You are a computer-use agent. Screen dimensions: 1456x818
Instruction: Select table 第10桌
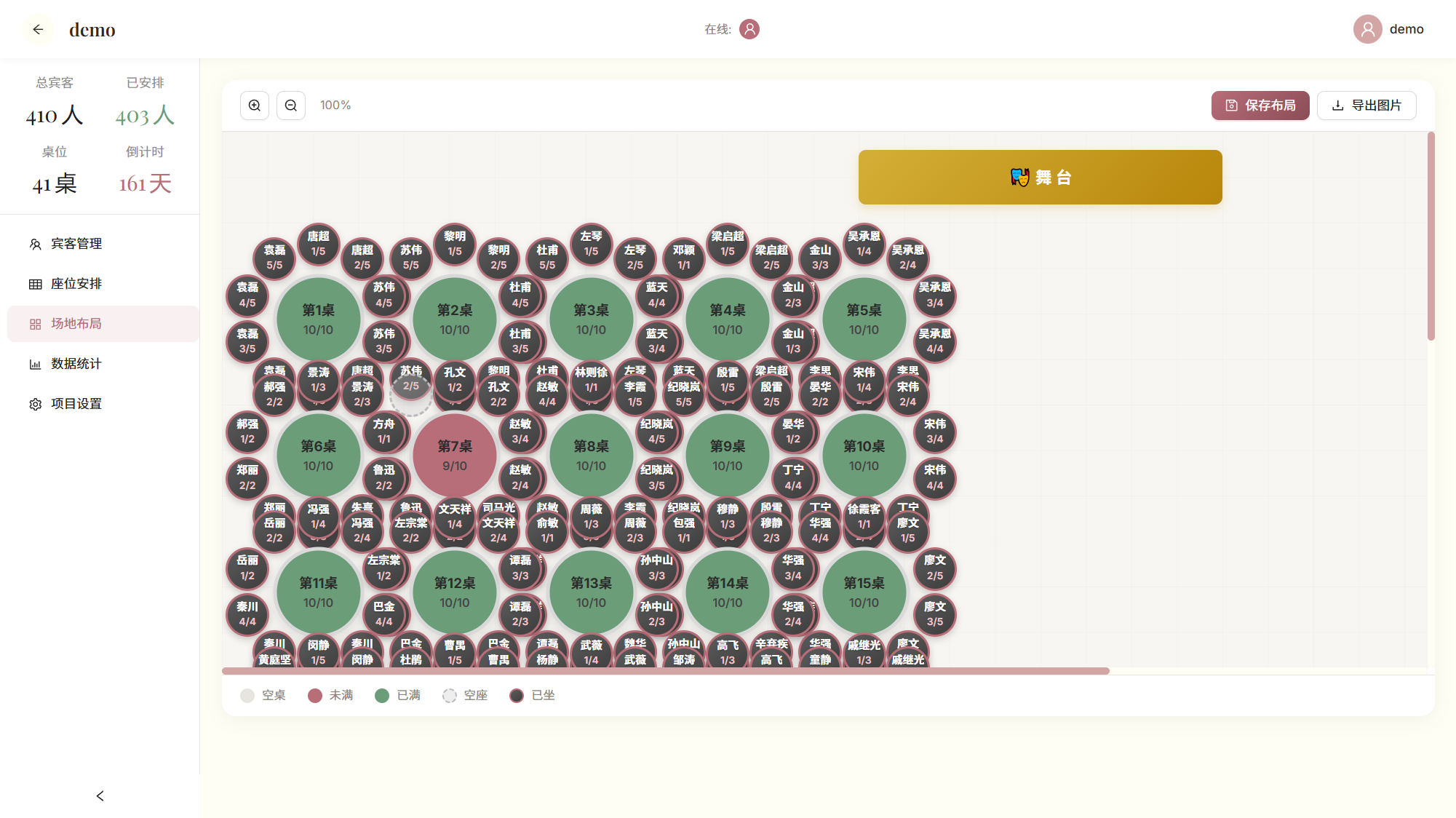(864, 455)
